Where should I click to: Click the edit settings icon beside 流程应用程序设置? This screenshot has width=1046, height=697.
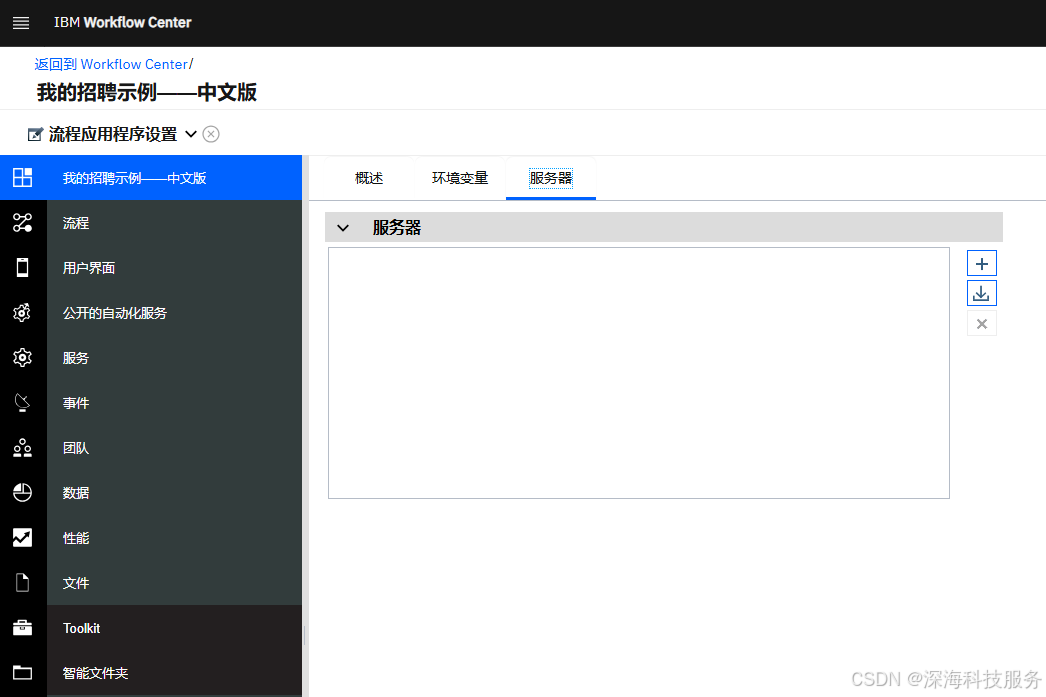(35, 135)
